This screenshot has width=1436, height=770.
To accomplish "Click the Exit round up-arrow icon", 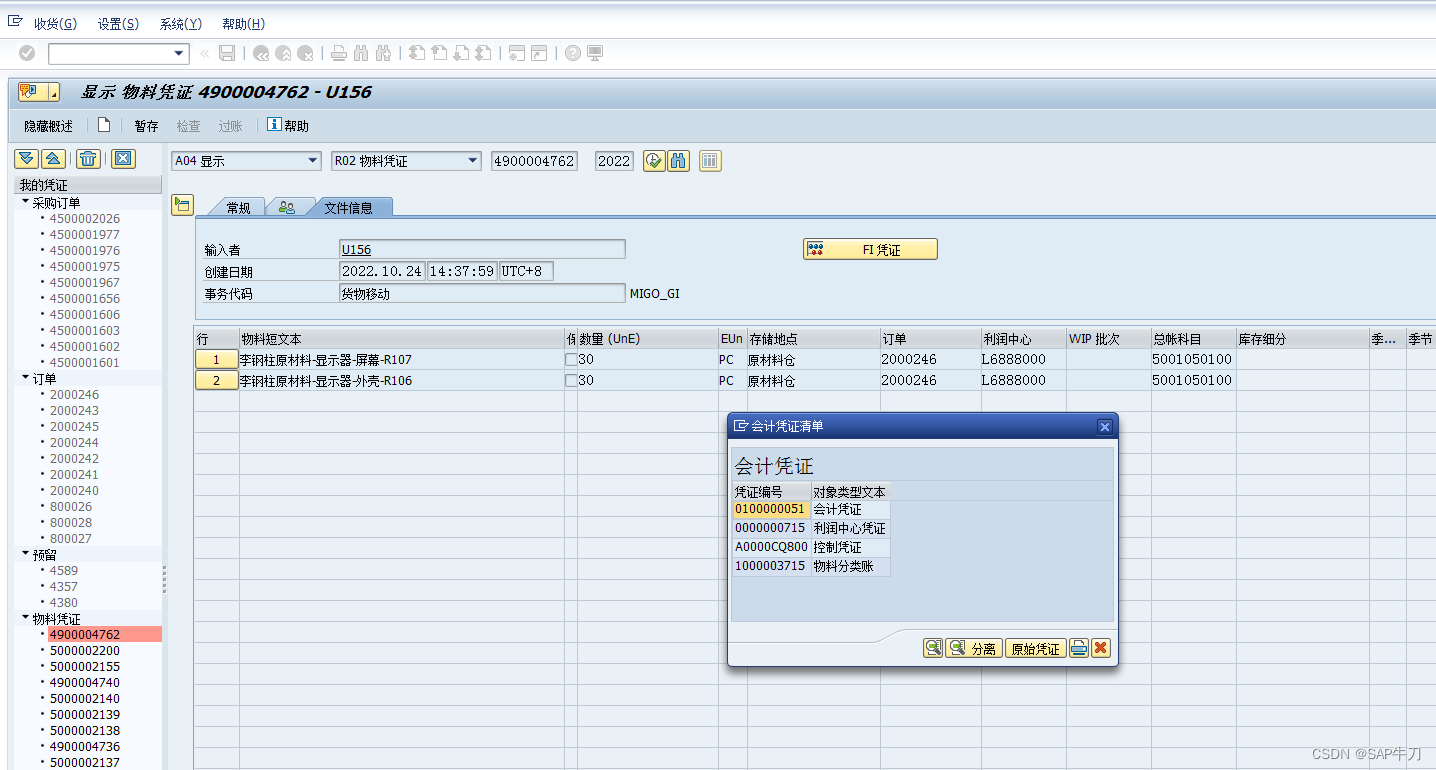I will pyautogui.click(x=284, y=53).
